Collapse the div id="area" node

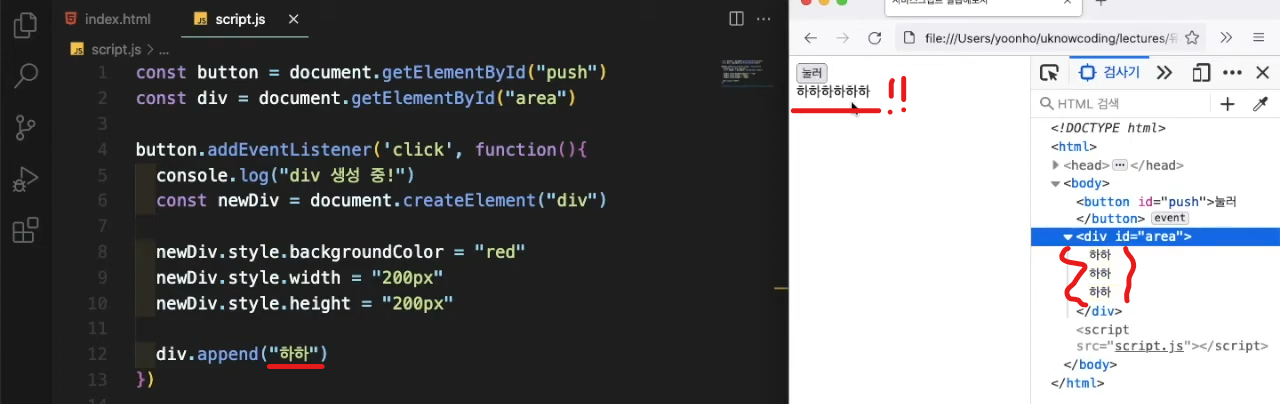(x=1068, y=237)
